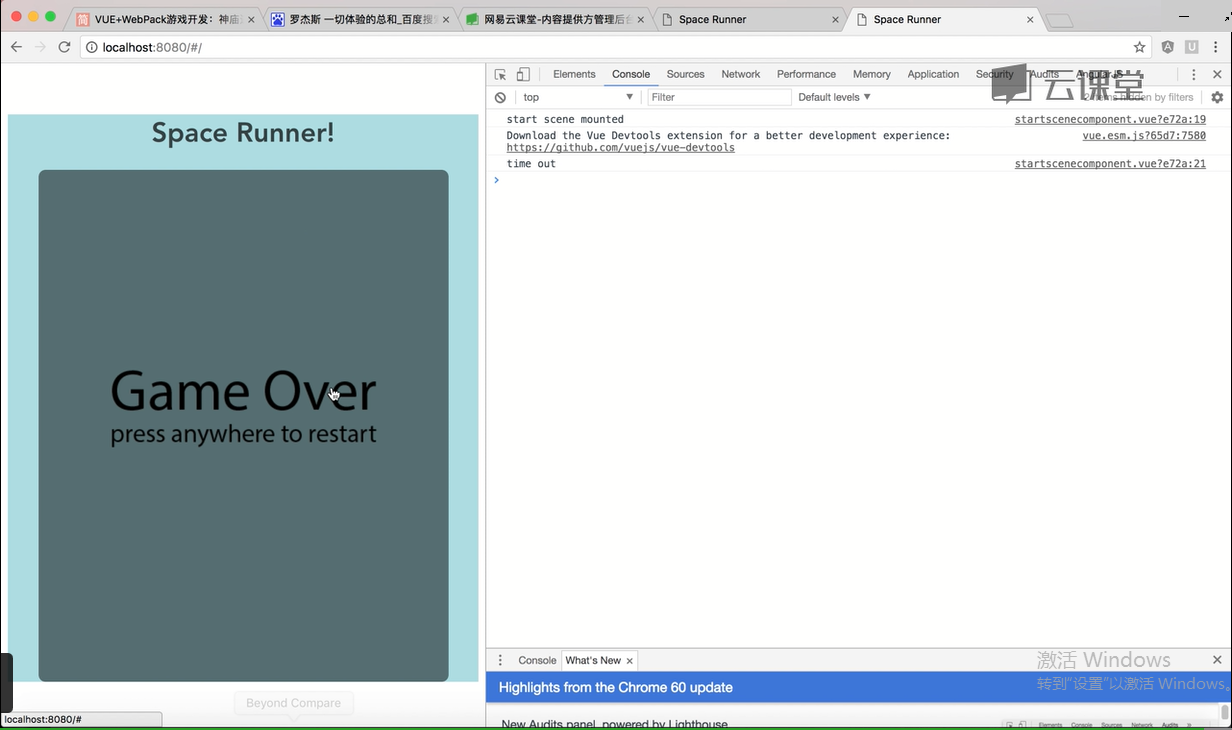Screen dimensions: 1232x730
Task: Select the Console panel tab
Action: tap(631, 75)
